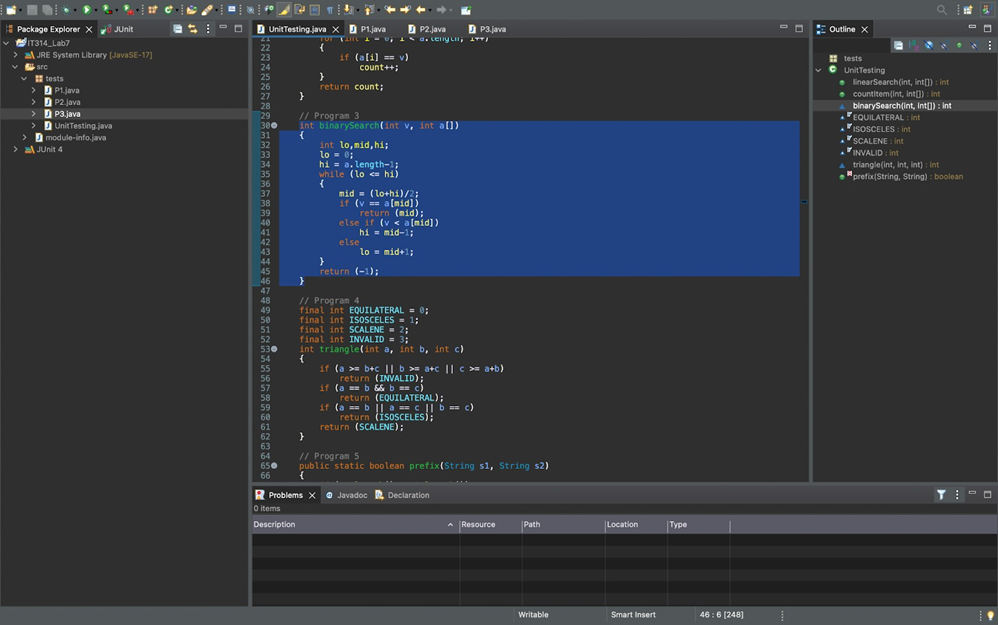Click the Pin Editor icon
This screenshot has height=625, width=998.
tap(466, 10)
